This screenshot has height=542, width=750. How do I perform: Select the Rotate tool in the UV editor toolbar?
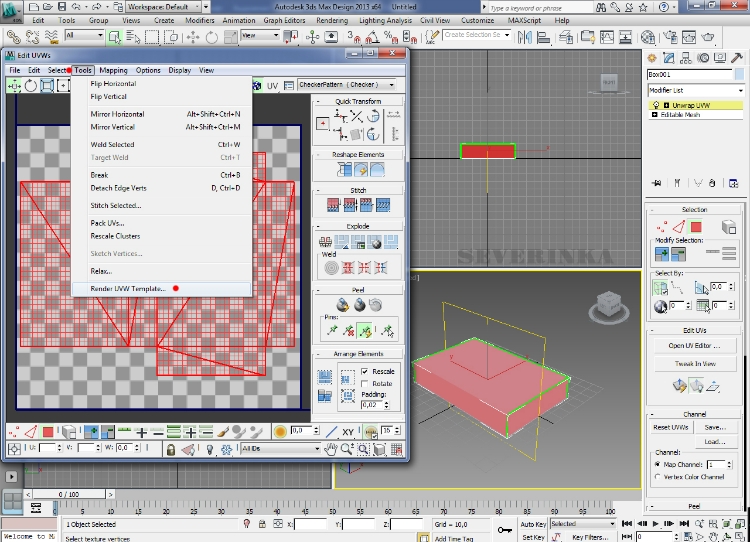(31, 86)
